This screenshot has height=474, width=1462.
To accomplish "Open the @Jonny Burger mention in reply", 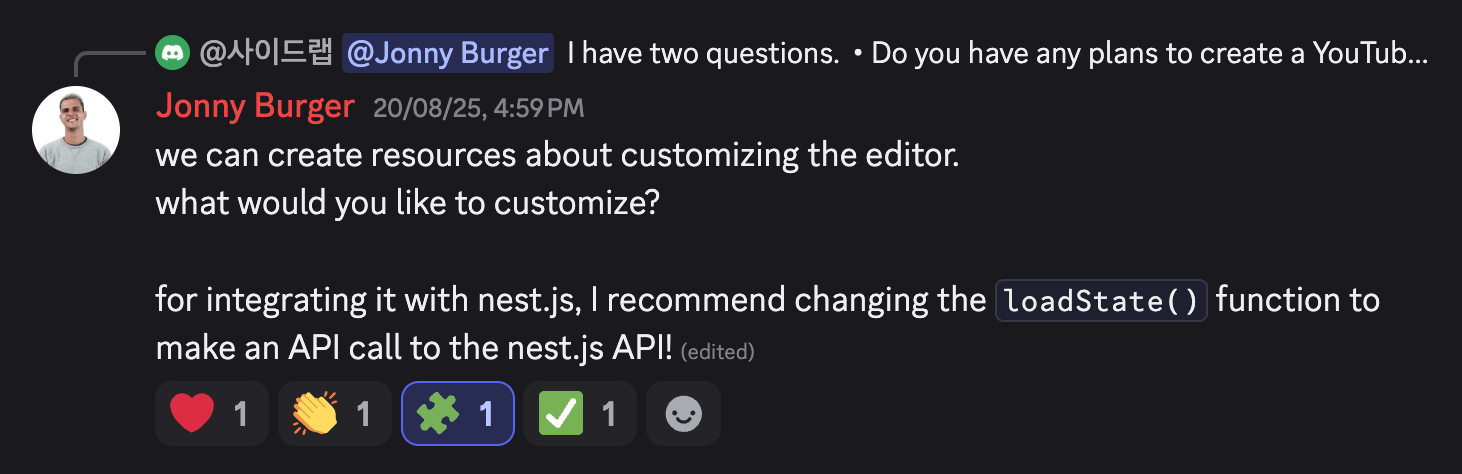I will (448, 53).
